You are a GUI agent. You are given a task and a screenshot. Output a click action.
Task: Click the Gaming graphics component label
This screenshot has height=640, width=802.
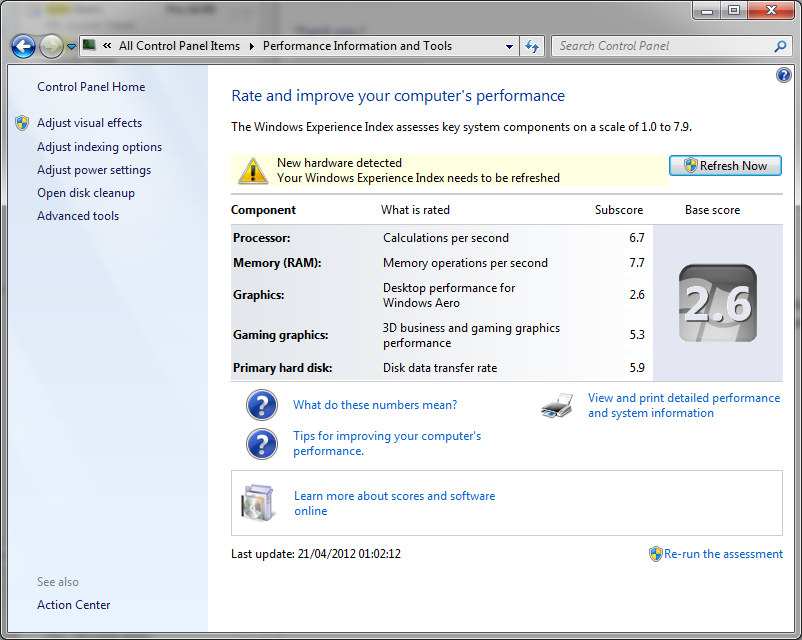281,335
